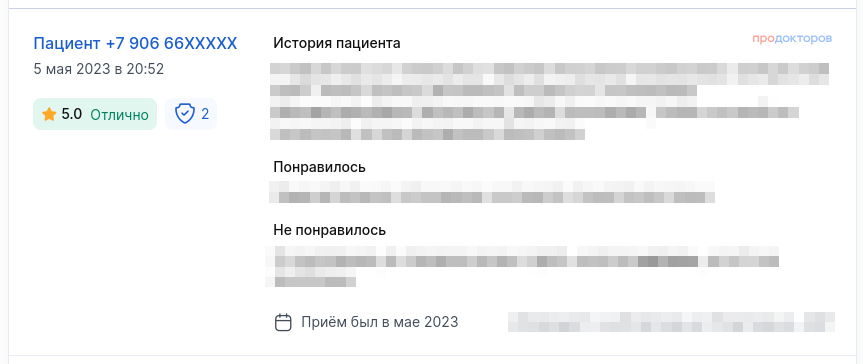Image resolution: width=863 pixels, height=364 pixels.
Task: Click the blurred text under История пациента
Action: (549, 101)
